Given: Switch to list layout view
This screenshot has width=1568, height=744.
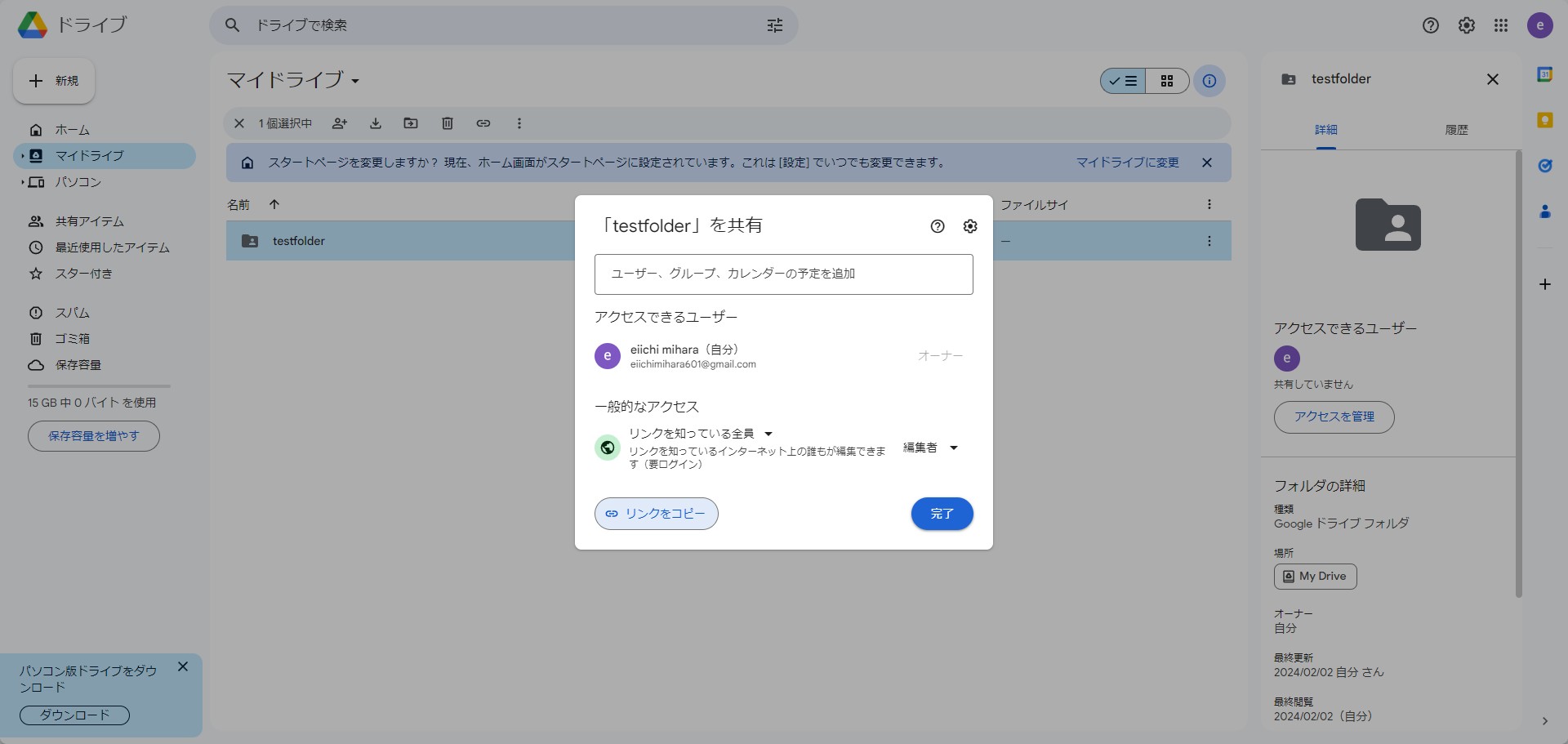Looking at the screenshot, I should [1123, 81].
